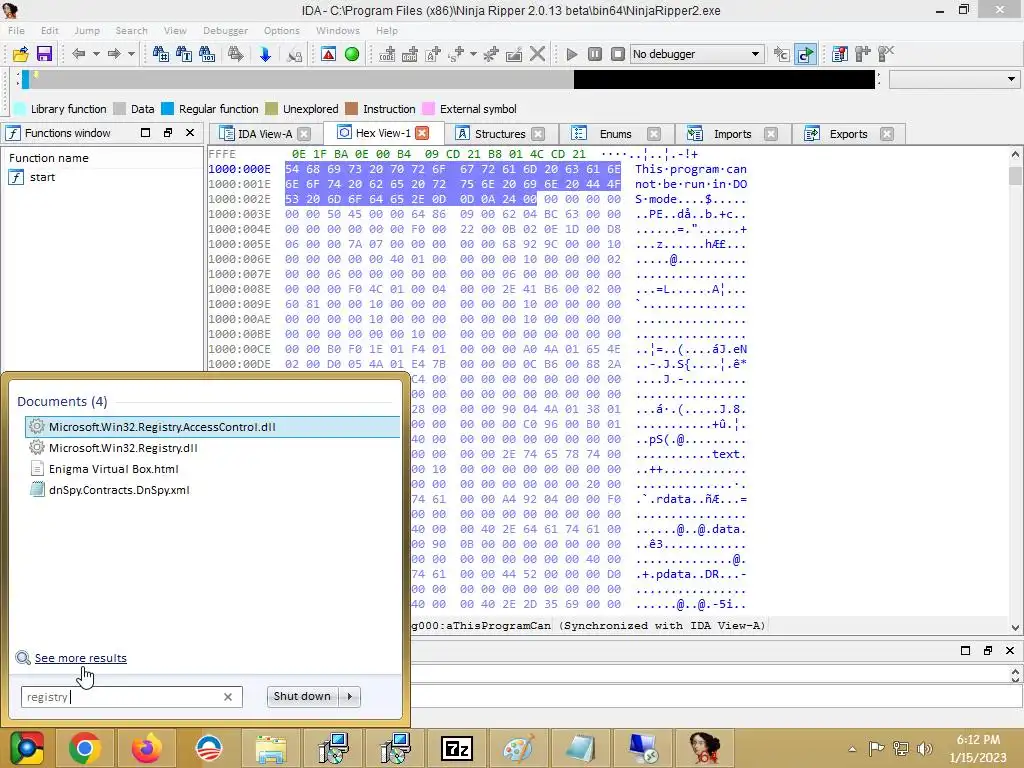
Task: Click the Shut down button
Action: [302, 696]
